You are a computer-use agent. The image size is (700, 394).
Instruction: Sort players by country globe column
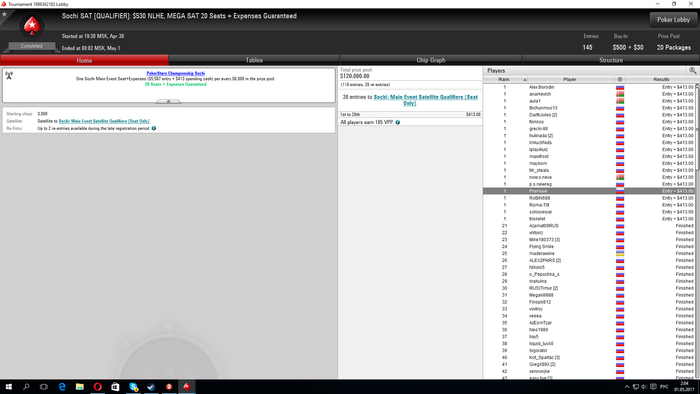point(620,79)
